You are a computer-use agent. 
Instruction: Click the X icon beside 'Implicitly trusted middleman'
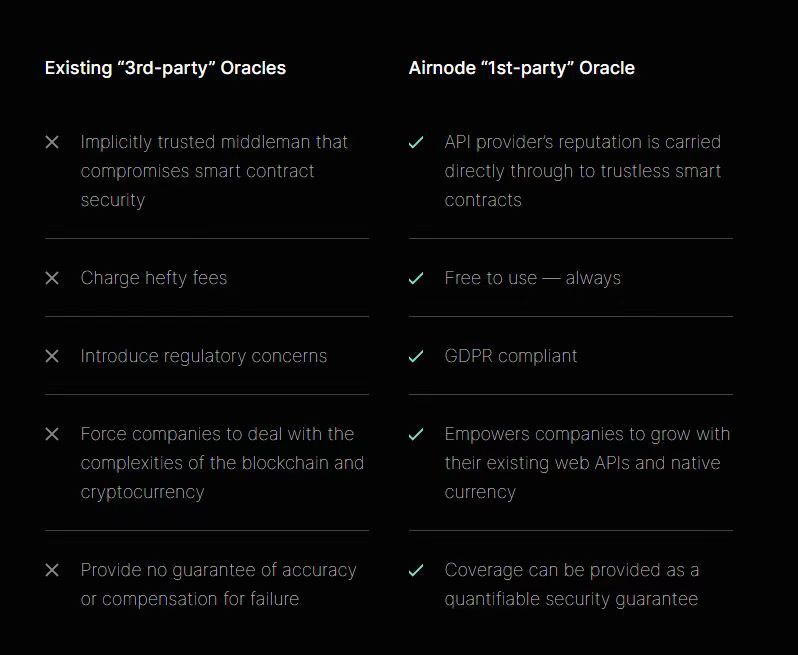[52, 143]
